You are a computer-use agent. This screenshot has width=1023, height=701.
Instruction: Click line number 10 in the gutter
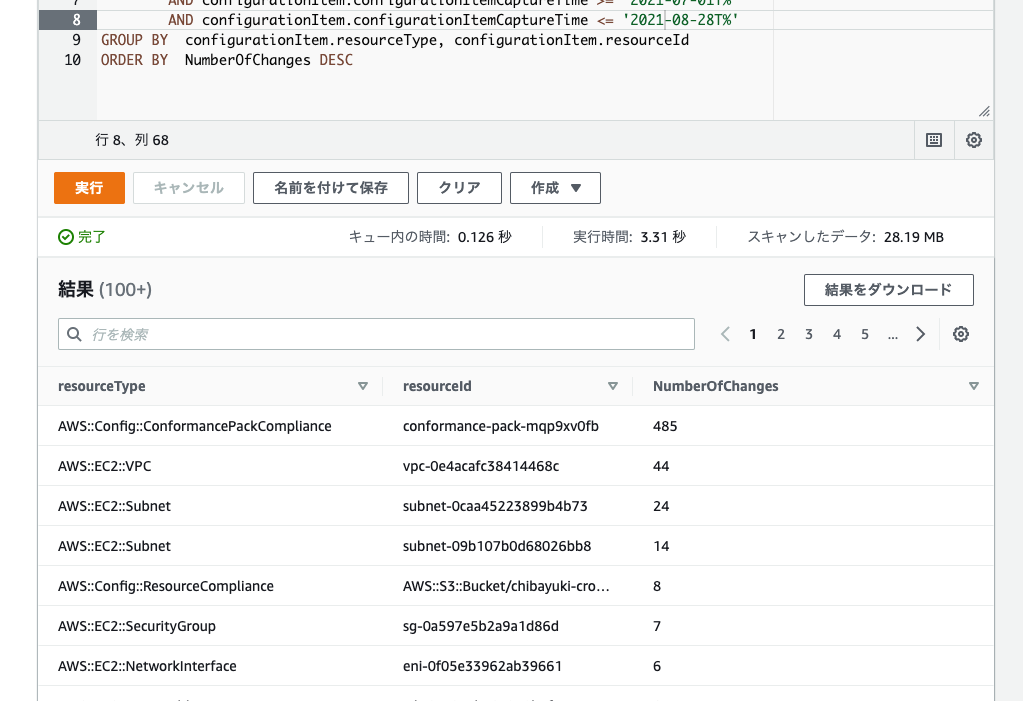coord(72,60)
